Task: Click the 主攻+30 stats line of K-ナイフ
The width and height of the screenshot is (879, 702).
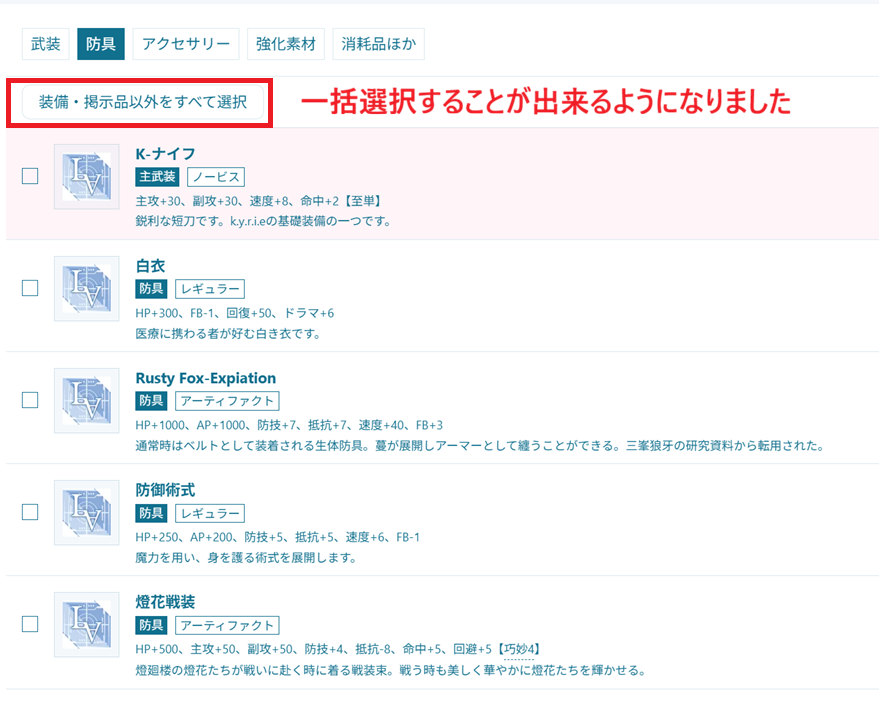Action: click(259, 201)
